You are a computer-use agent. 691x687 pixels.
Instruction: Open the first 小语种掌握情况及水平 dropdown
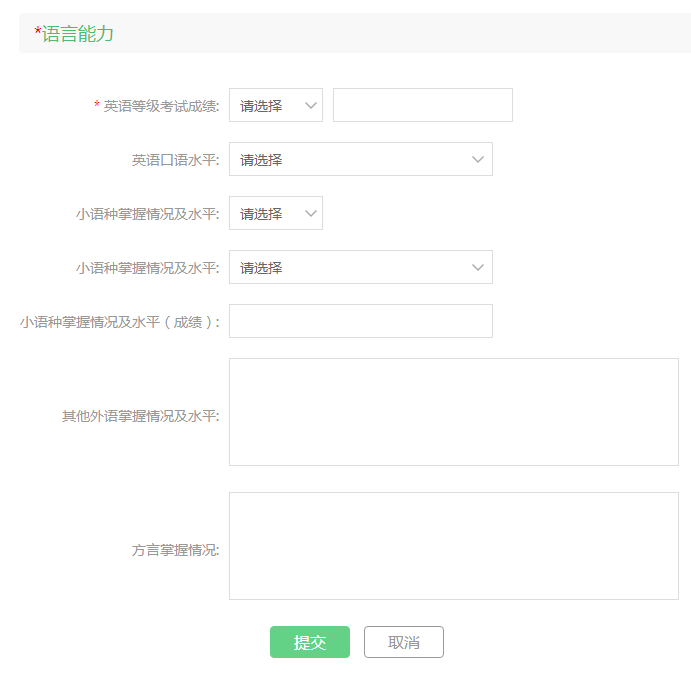point(276,213)
